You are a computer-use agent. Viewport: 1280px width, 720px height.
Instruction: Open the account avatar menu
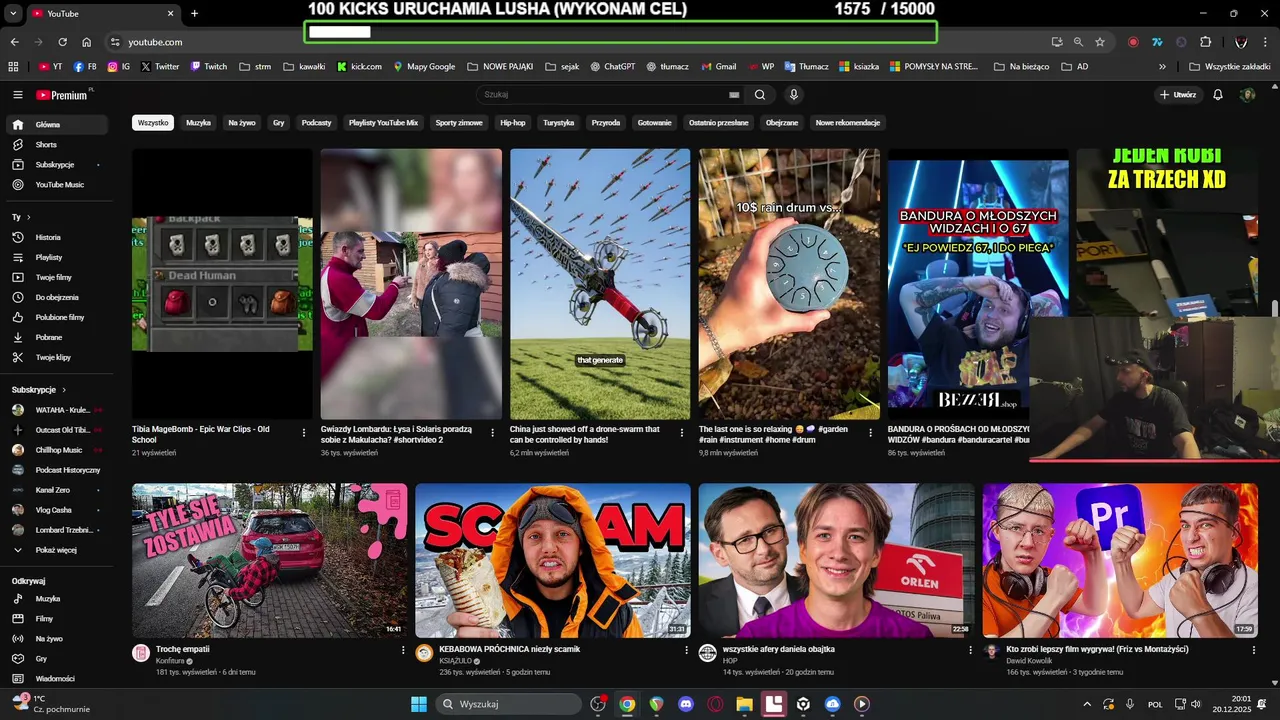click(x=1247, y=95)
